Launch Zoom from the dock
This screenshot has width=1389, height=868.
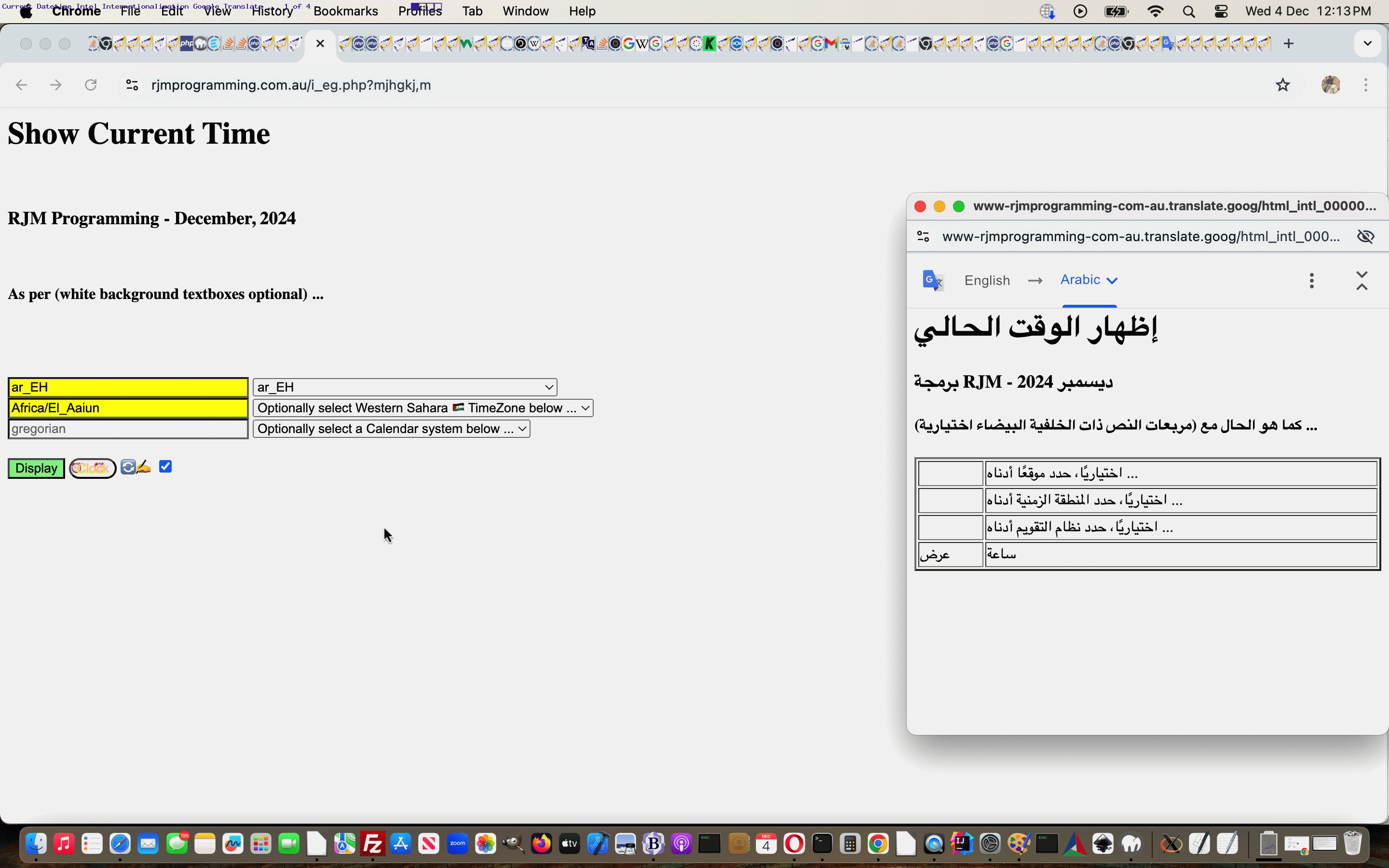pos(457,844)
